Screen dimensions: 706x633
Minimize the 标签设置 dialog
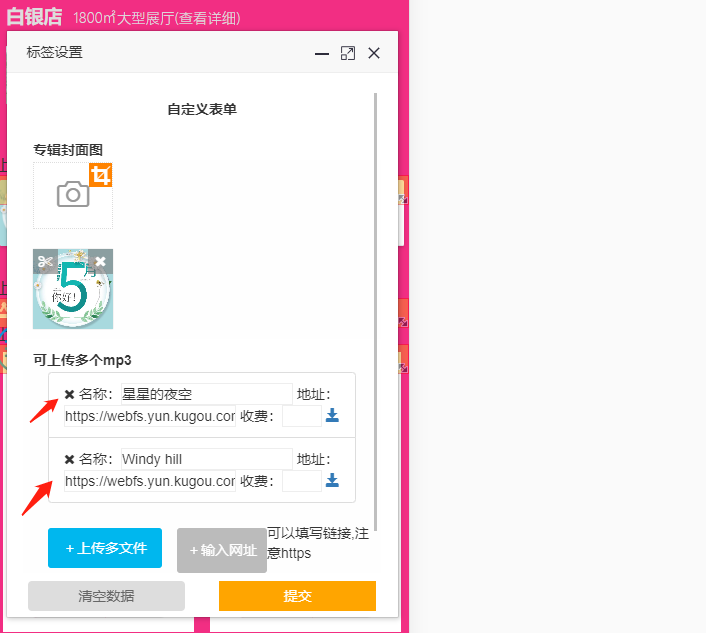click(322, 54)
